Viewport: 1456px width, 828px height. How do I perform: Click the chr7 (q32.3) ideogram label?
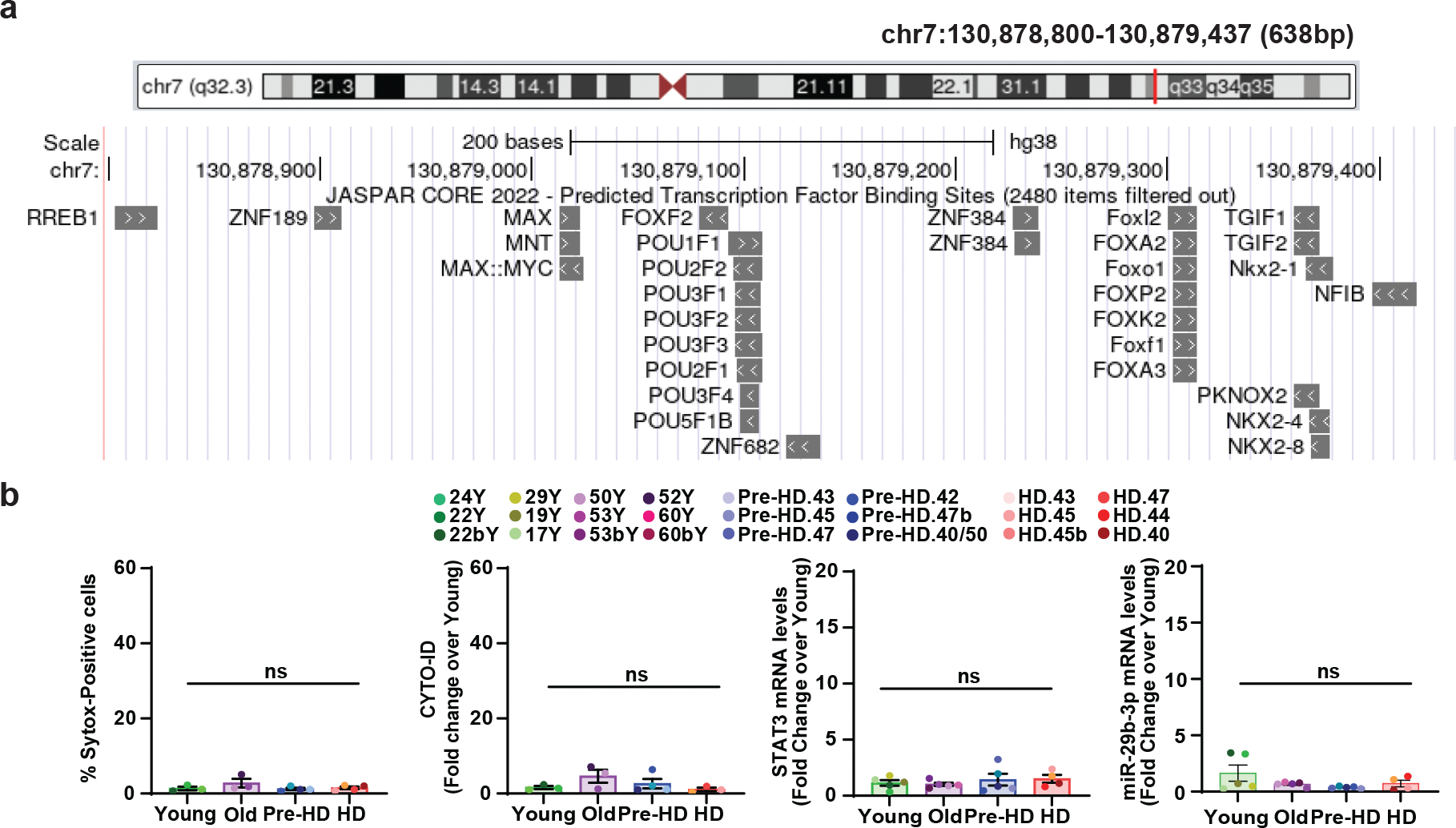click(x=197, y=86)
